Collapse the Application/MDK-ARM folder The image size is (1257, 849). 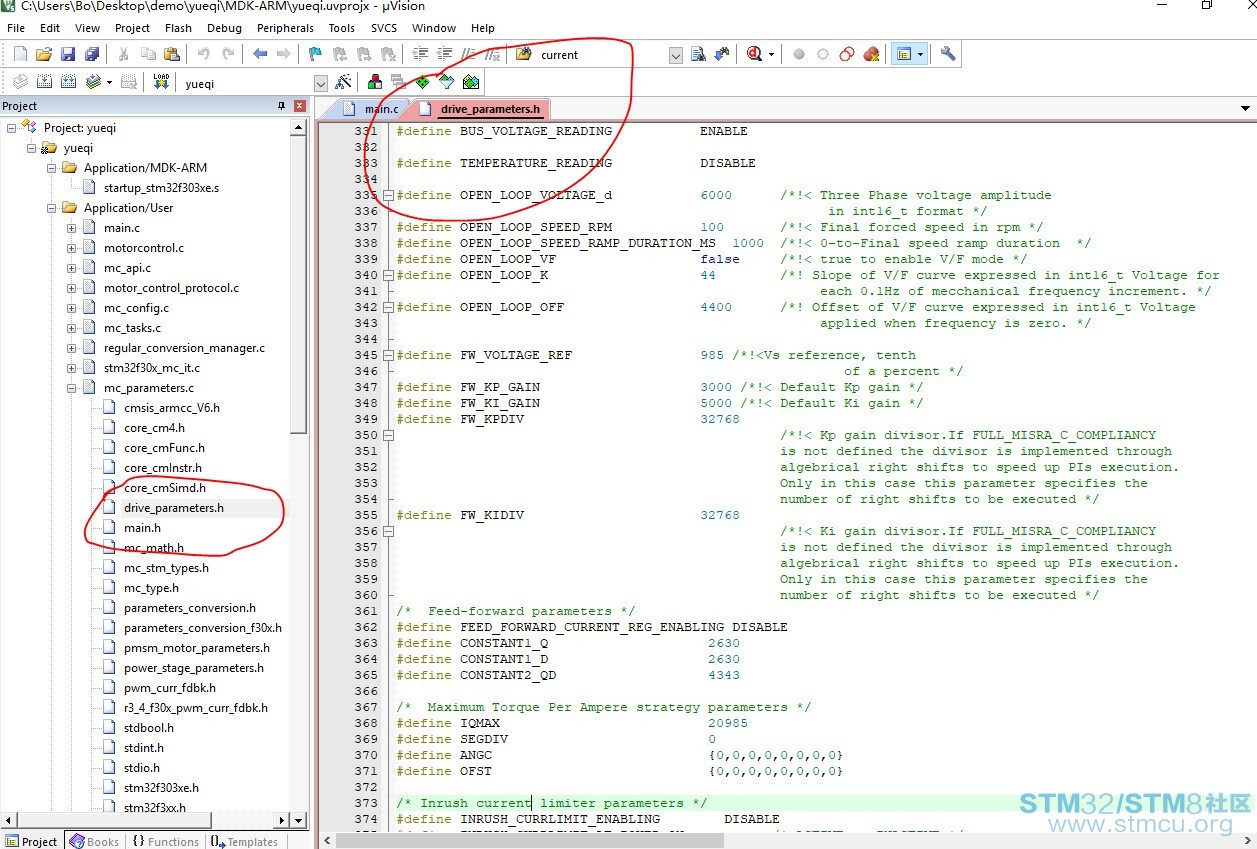click(x=52, y=168)
